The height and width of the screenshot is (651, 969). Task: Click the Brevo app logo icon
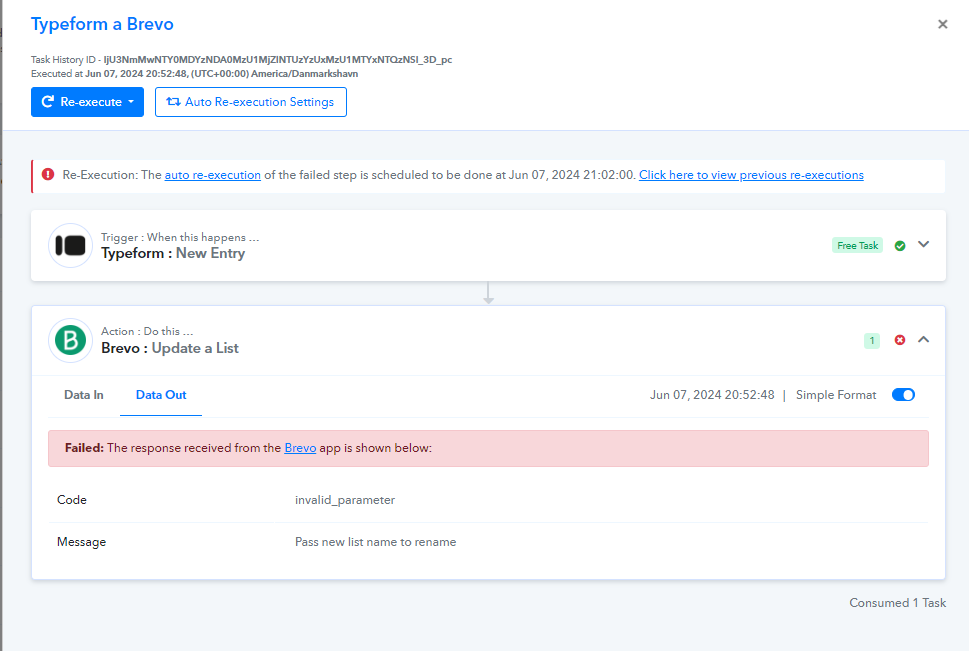click(x=70, y=340)
